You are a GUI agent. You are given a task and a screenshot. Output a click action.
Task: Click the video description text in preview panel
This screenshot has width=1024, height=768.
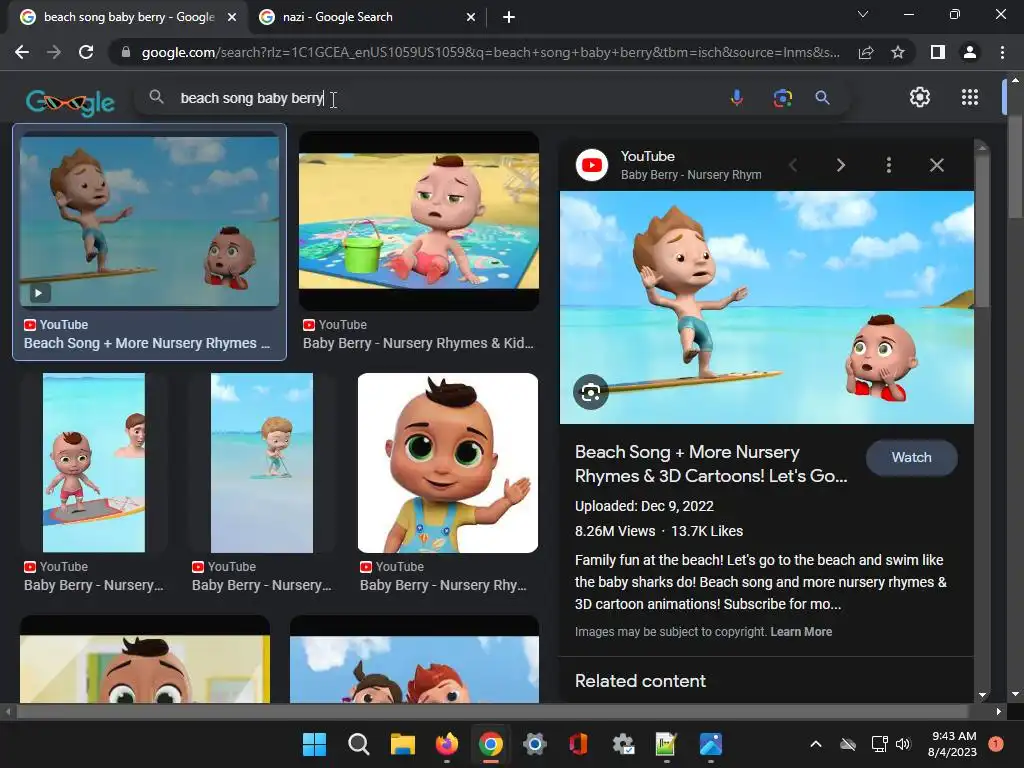point(760,582)
